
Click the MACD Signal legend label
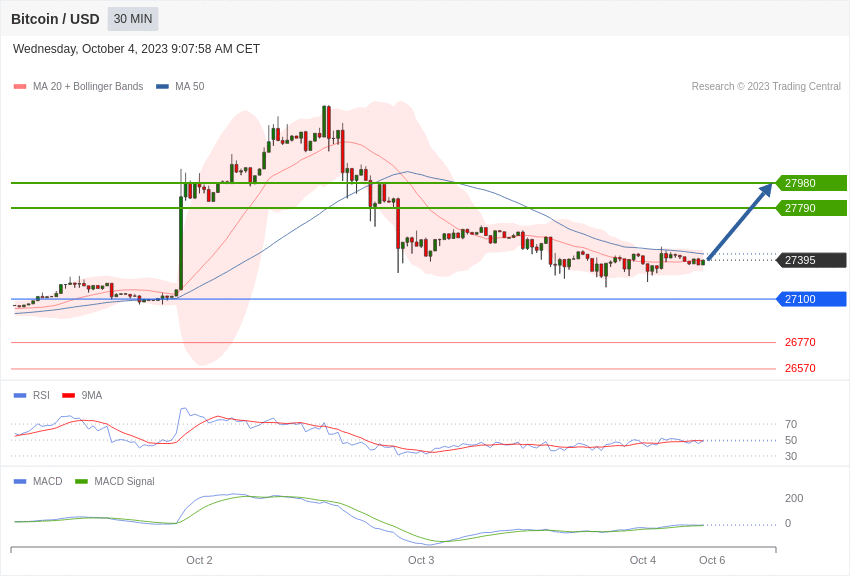124,481
